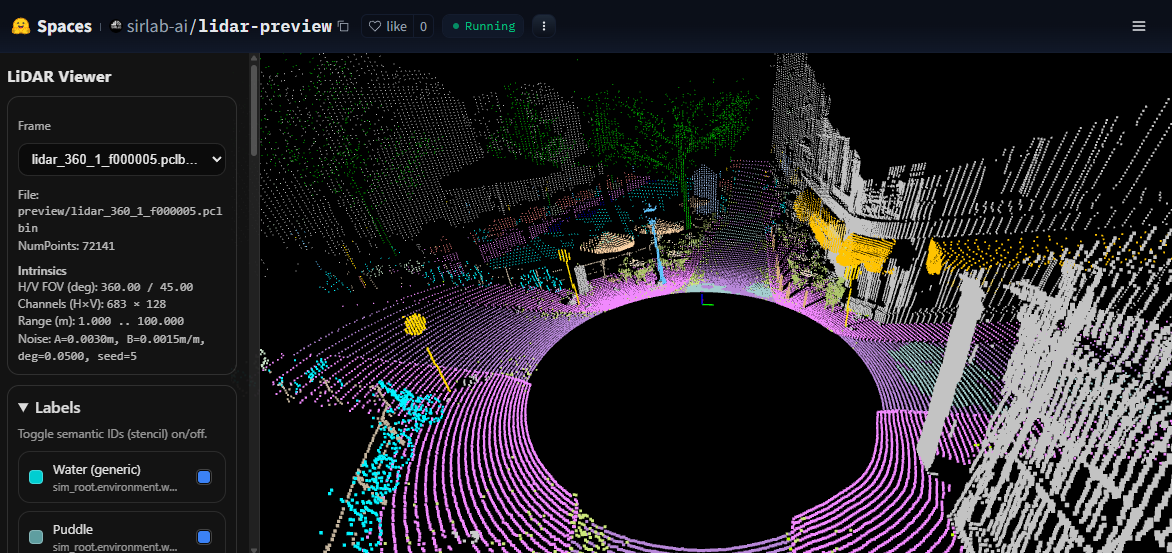Click the file path preview/lidar_360_1_f000005 text
Screen dimensions: 1172x553
(x=120, y=219)
